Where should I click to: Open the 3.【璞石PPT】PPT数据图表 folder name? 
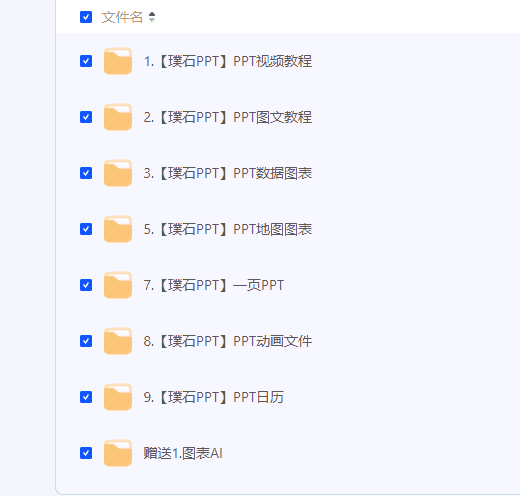(228, 173)
